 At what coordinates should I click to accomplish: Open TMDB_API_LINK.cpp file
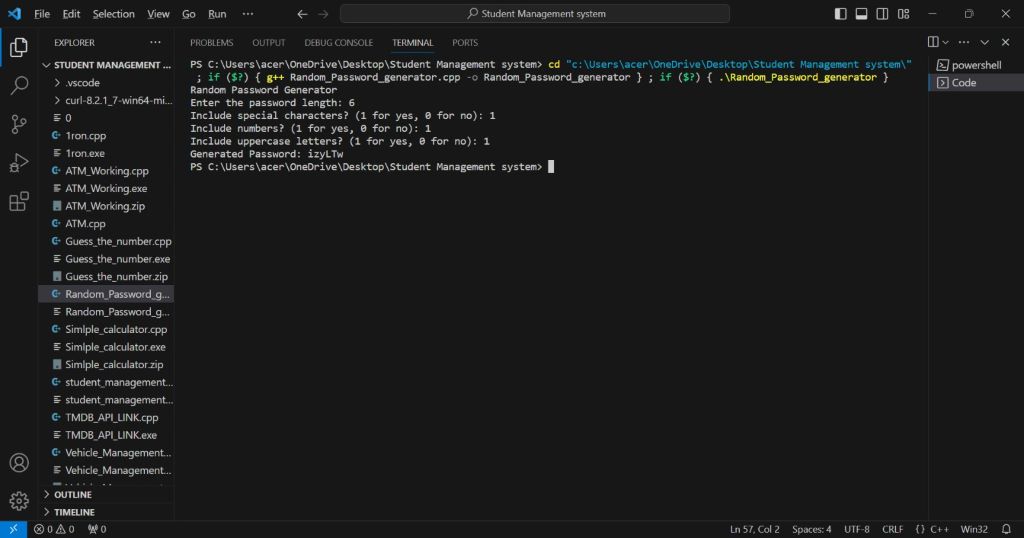pos(108,418)
